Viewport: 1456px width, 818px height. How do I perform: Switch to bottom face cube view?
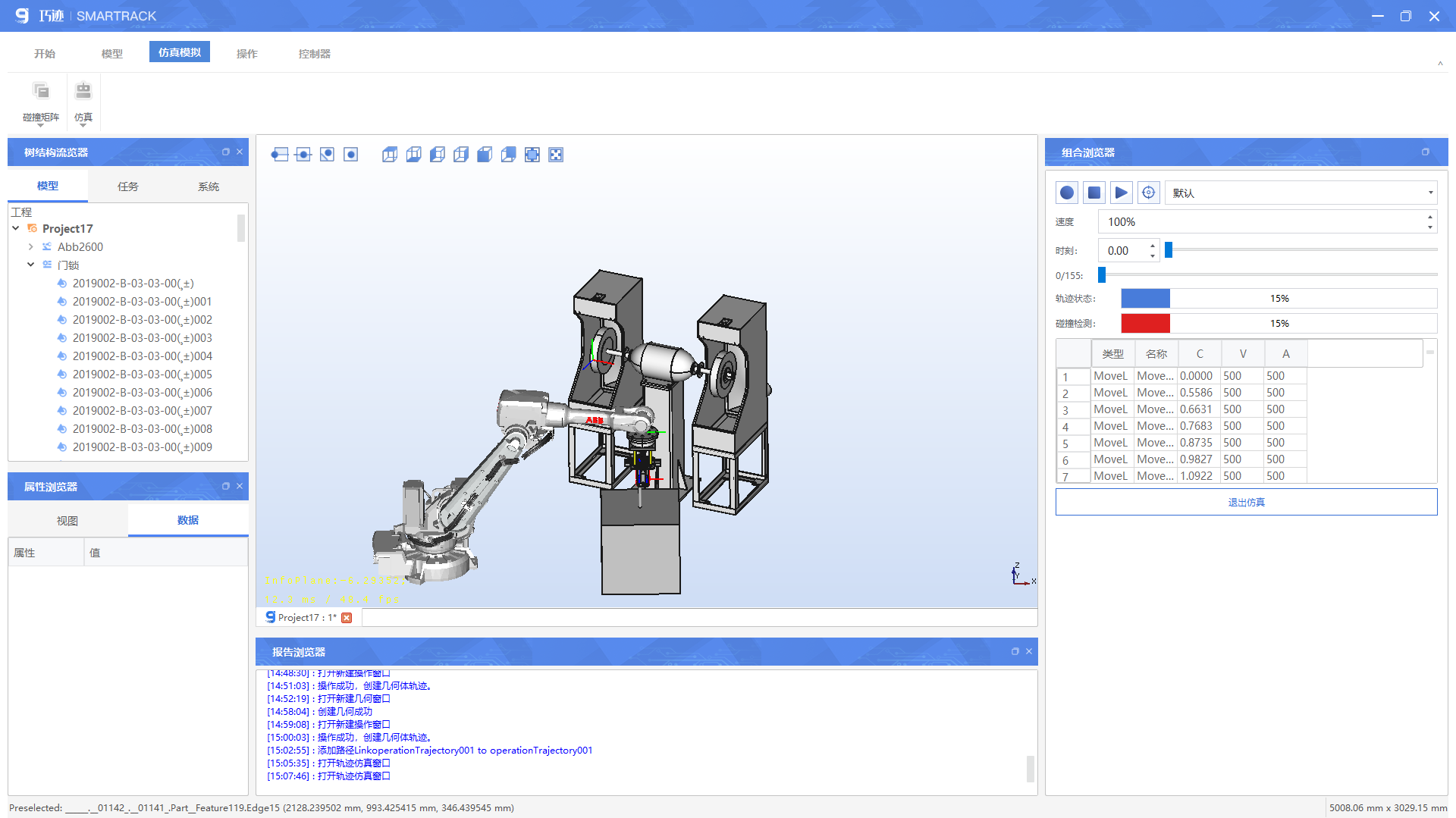pos(413,155)
